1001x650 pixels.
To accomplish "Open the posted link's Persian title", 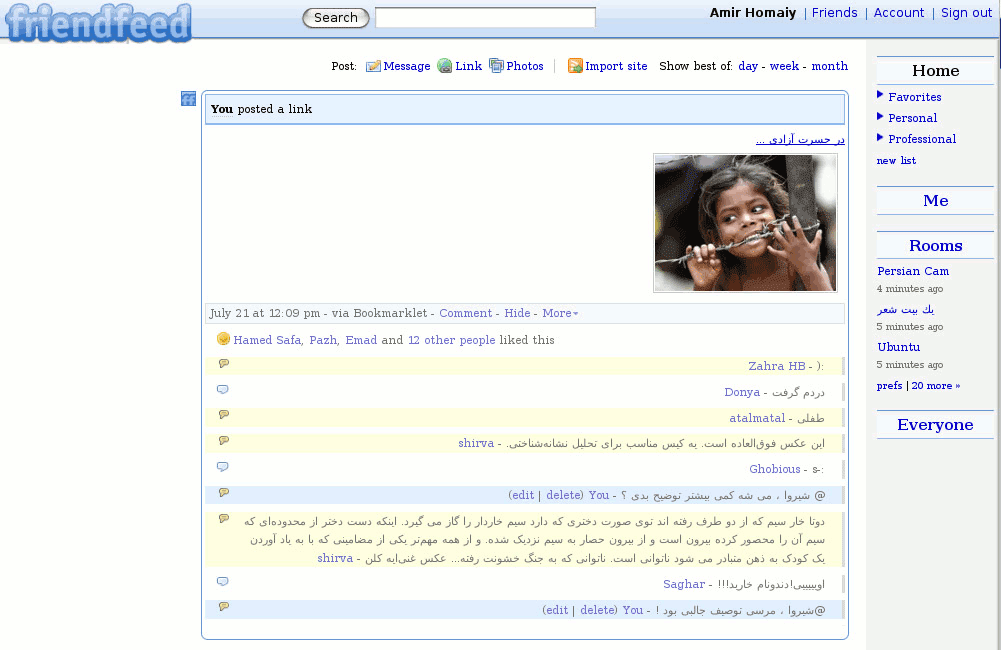I will coord(800,140).
